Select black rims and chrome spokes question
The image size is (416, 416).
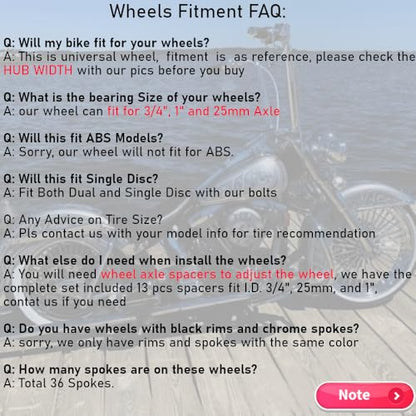pyautogui.click(x=181, y=329)
